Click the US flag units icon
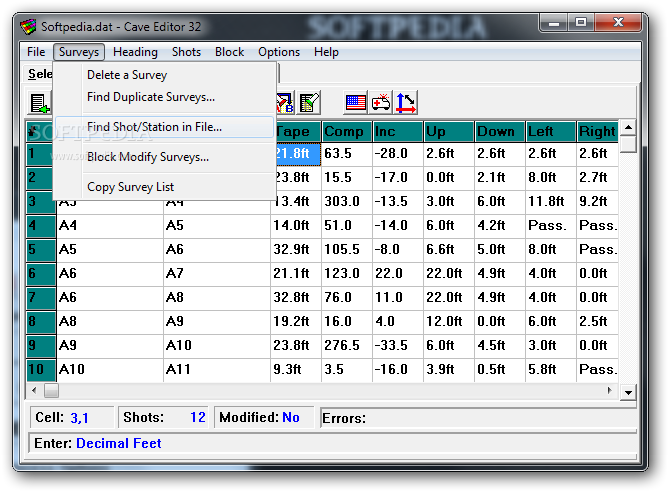The width and height of the screenshot is (669, 492). click(355, 103)
